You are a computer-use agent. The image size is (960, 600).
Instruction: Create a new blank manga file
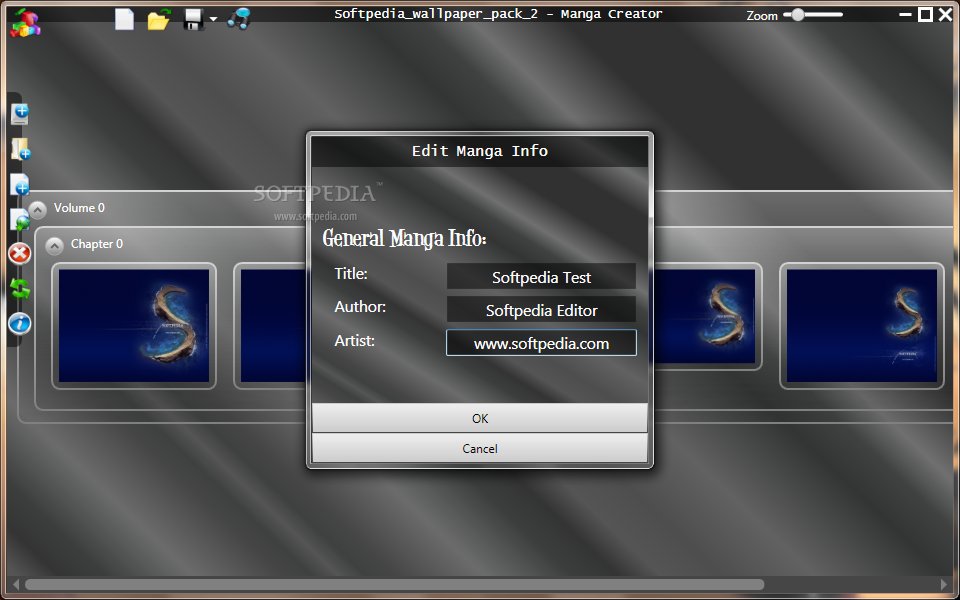point(124,18)
